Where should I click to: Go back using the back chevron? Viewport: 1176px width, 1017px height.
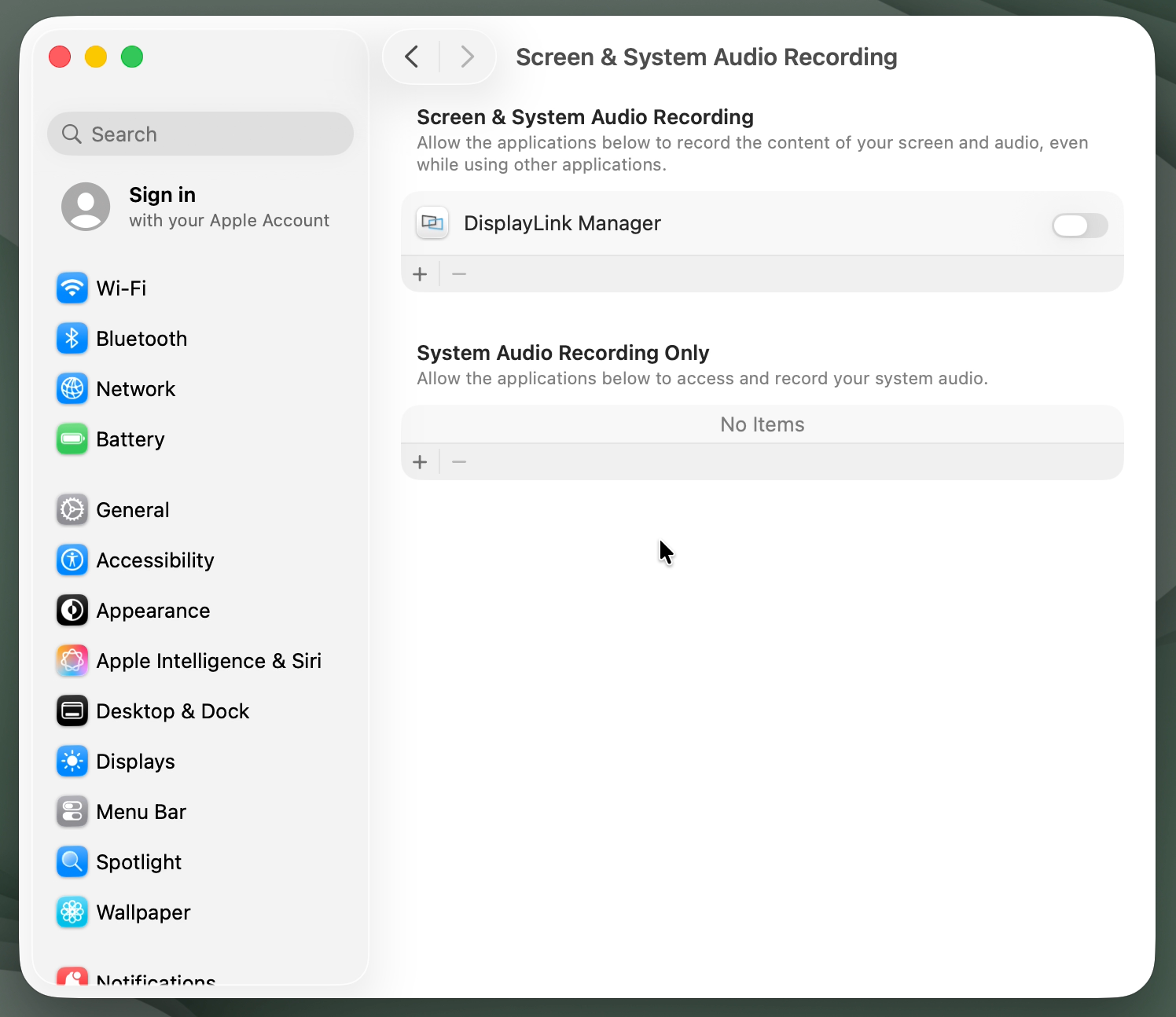tap(410, 57)
